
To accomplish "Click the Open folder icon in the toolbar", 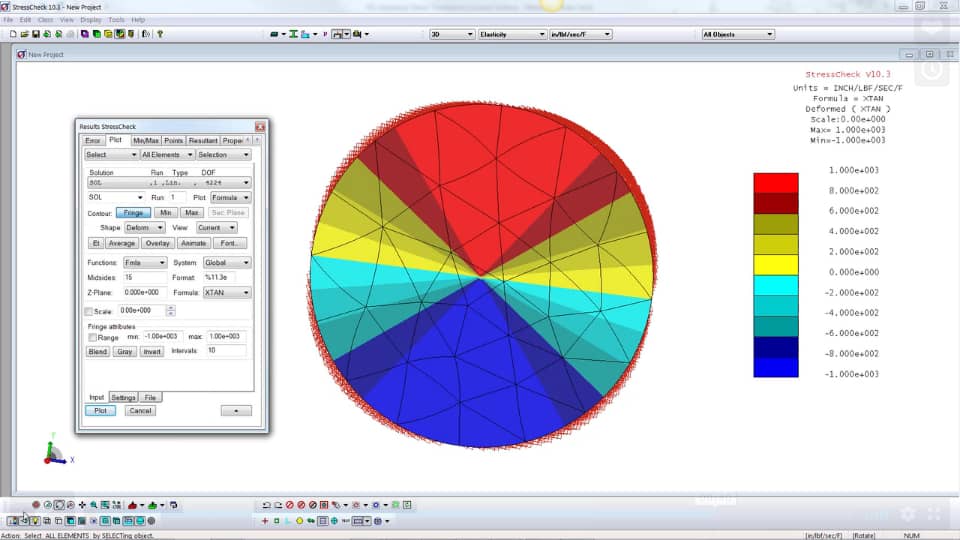I will click(24, 34).
